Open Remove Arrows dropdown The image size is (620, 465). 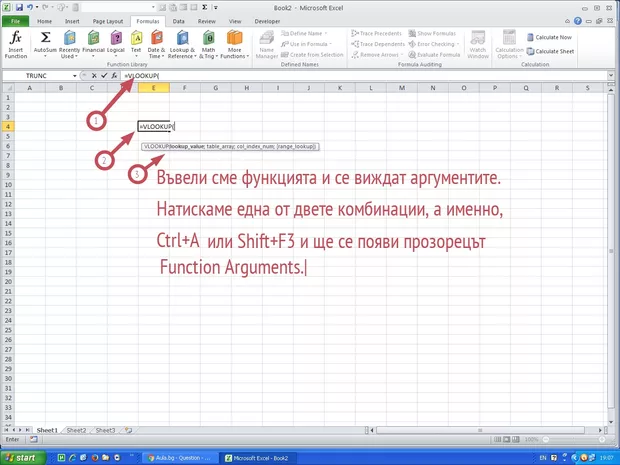point(377,55)
